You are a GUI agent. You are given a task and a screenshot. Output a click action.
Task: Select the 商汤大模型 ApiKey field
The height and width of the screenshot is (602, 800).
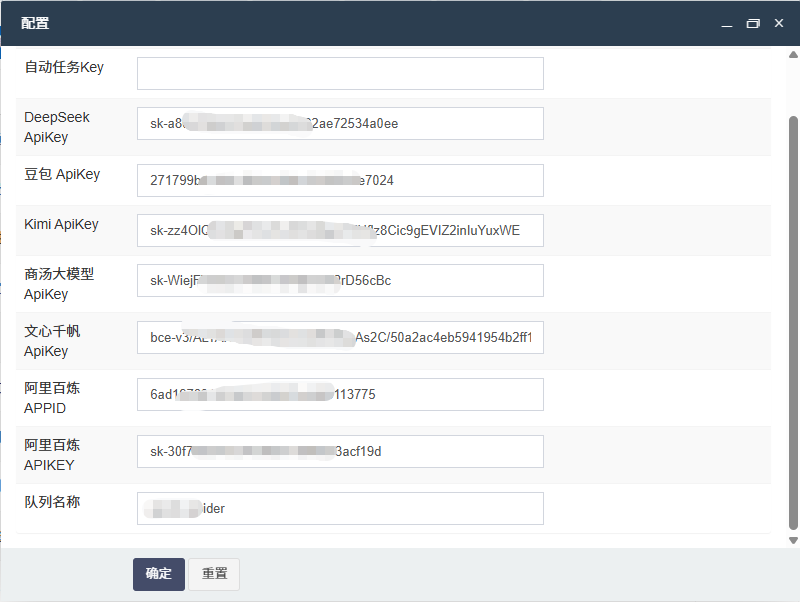click(x=340, y=281)
